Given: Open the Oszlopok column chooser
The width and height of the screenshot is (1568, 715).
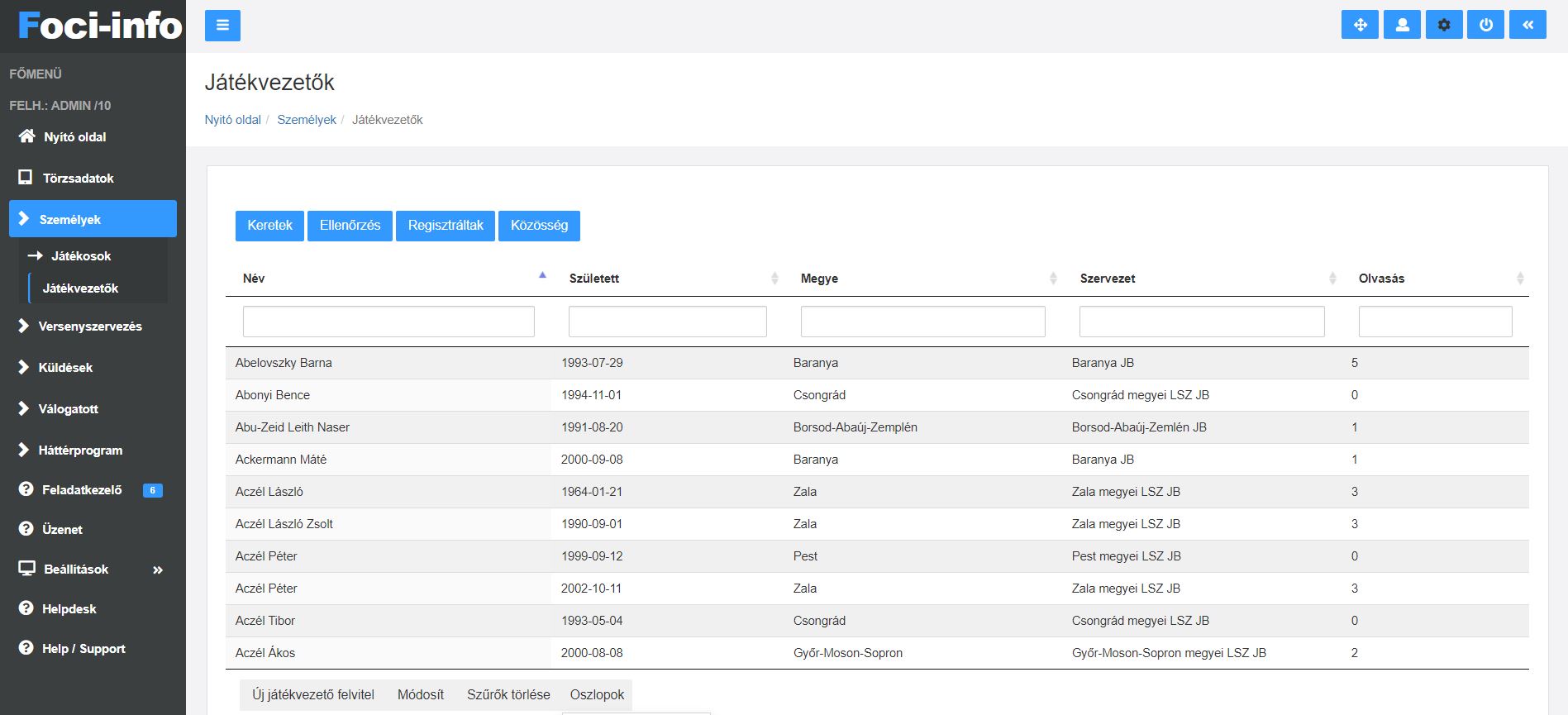Looking at the screenshot, I should point(597,695).
